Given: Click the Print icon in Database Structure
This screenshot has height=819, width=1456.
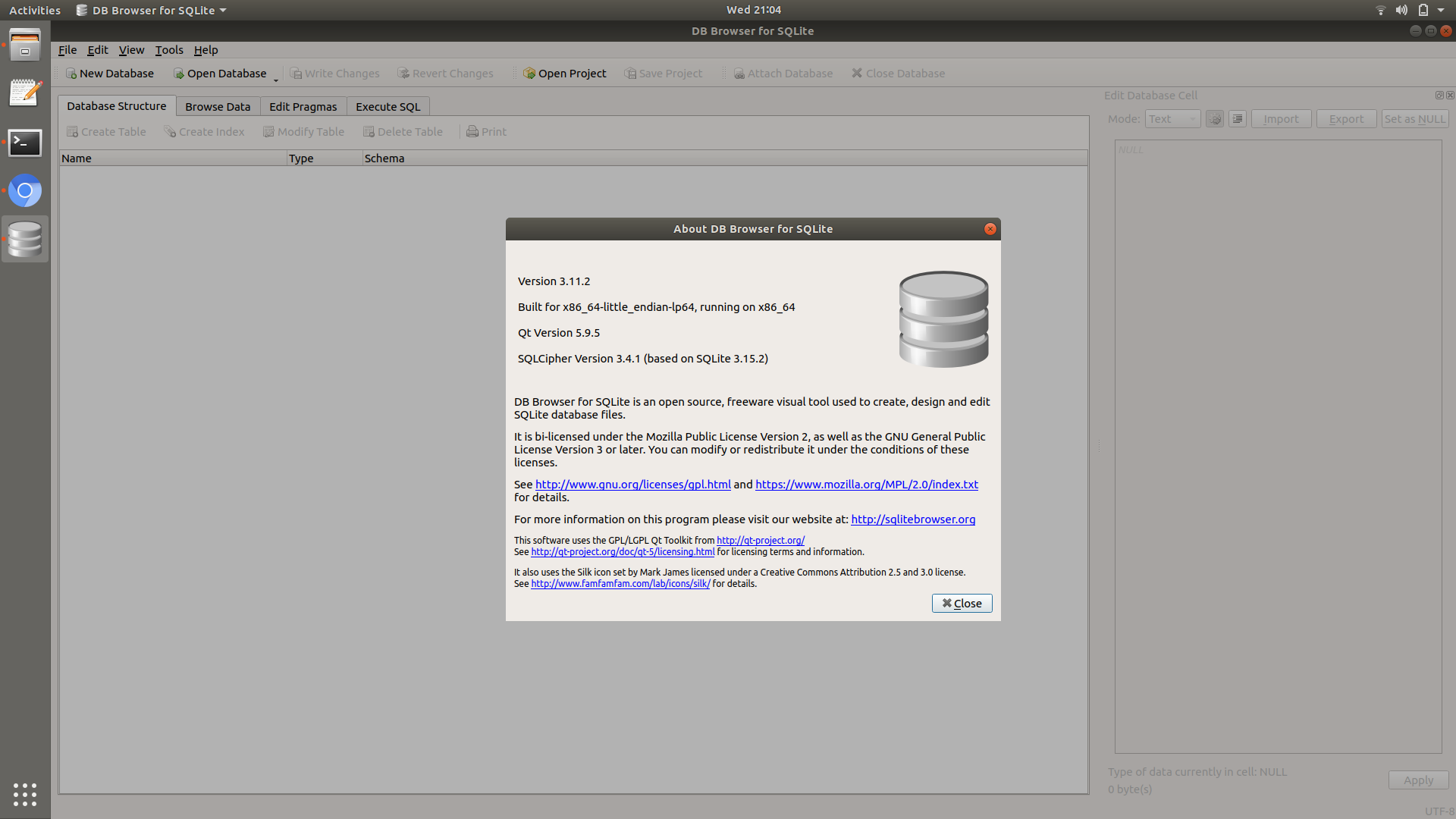Looking at the screenshot, I should [x=485, y=131].
